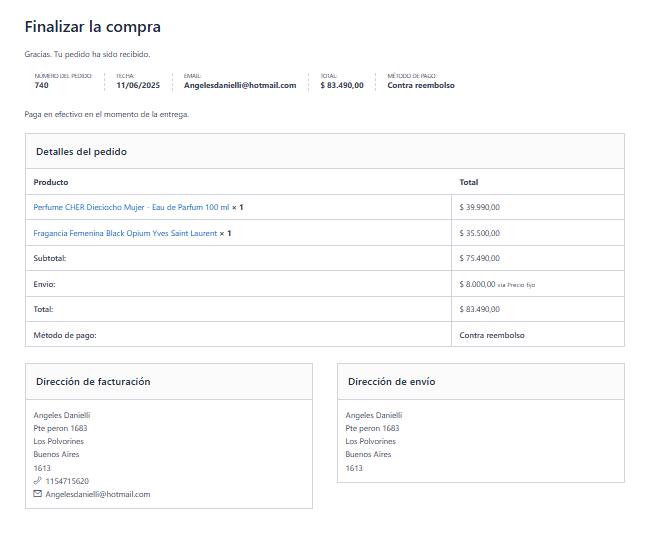The height and width of the screenshot is (541, 648).
Task: Click the order date 11/06/2025
Action: coord(138,86)
